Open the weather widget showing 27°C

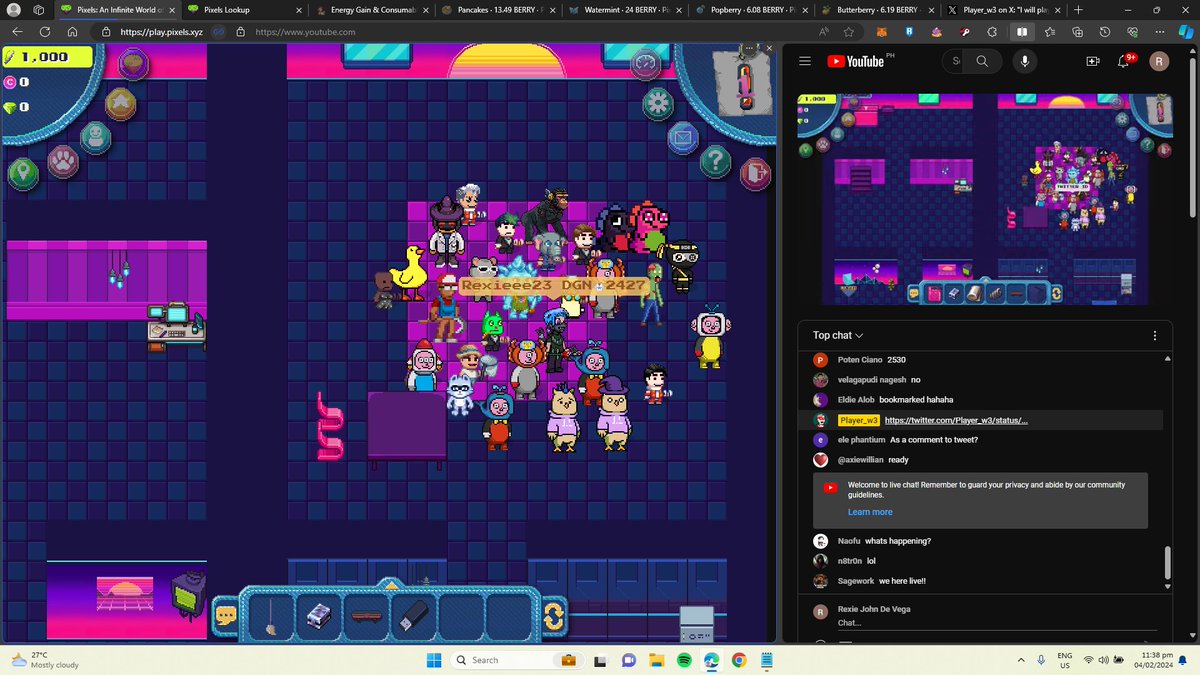46,660
